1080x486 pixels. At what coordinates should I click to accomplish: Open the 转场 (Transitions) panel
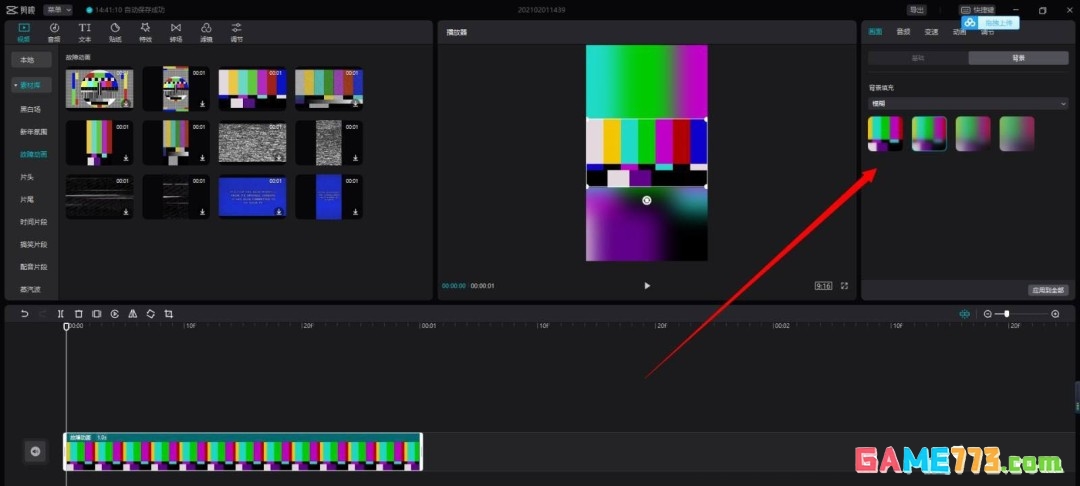pos(176,31)
